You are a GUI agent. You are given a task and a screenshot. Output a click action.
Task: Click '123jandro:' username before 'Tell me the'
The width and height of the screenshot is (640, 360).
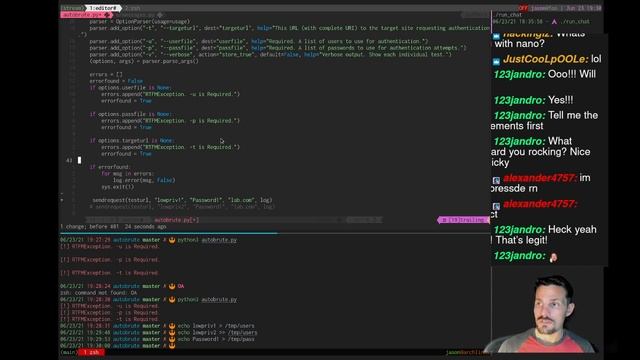click(520, 115)
